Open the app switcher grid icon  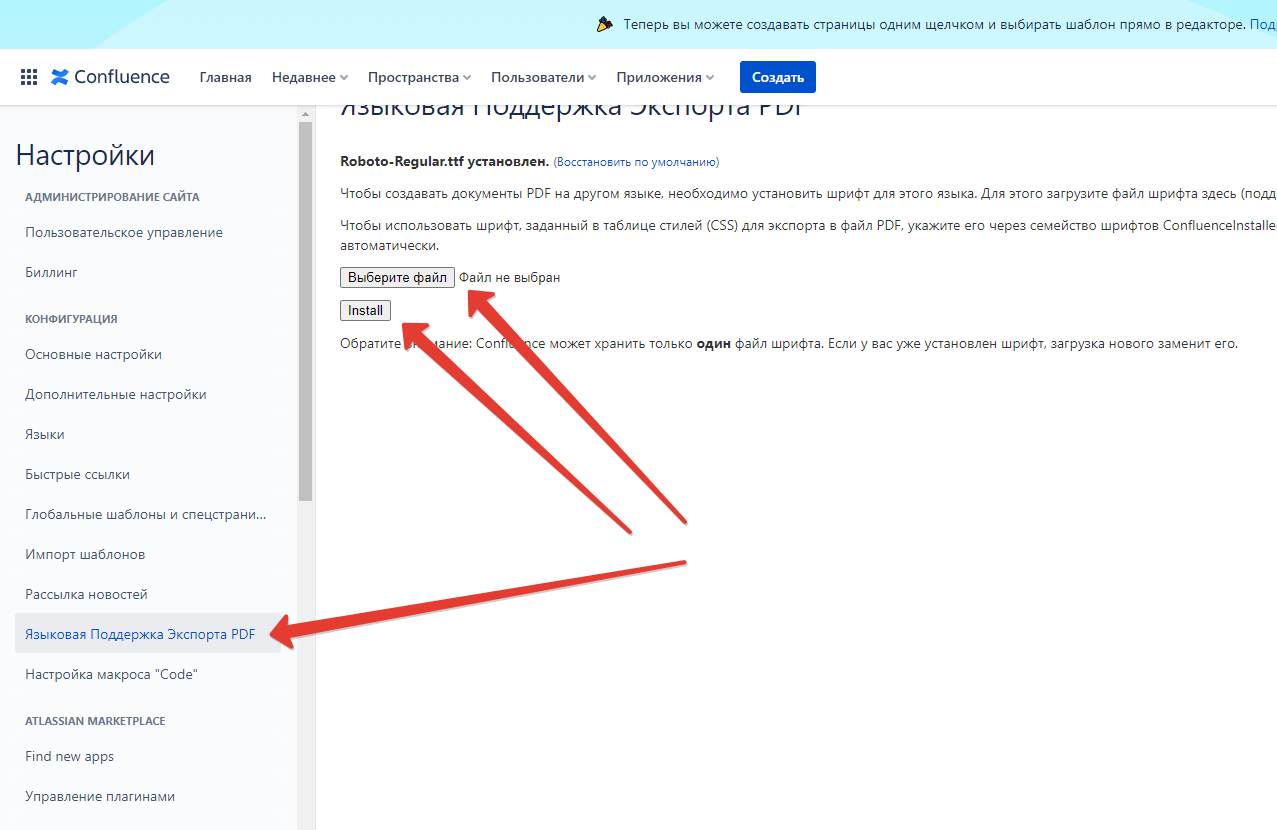tap(29, 77)
